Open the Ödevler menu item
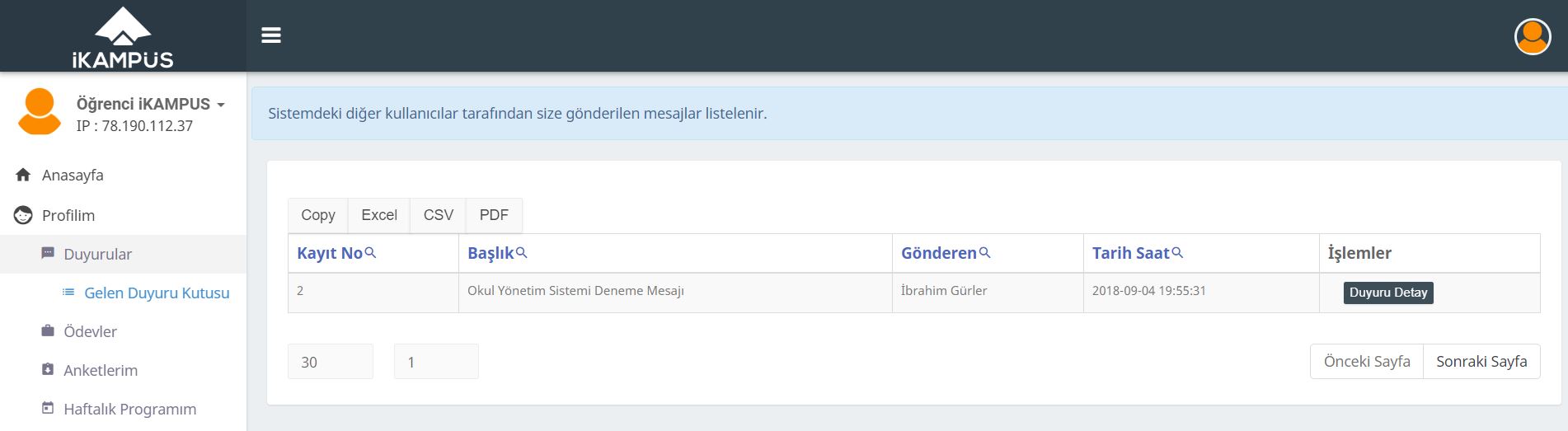 (x=91, y=331)
